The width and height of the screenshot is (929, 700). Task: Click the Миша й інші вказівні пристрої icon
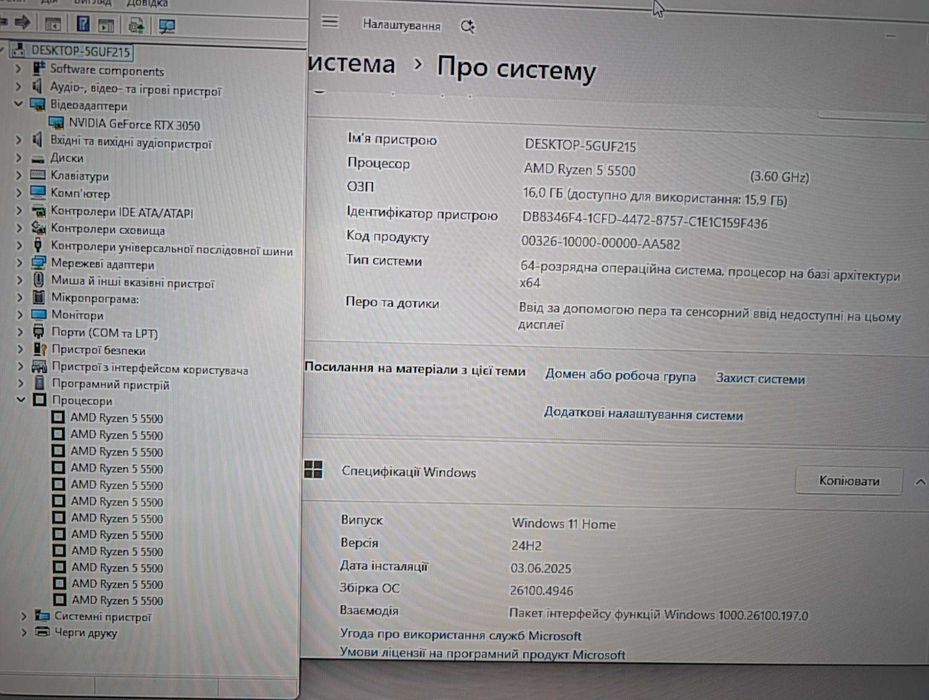pyautogui.click(x=39, y=280)
